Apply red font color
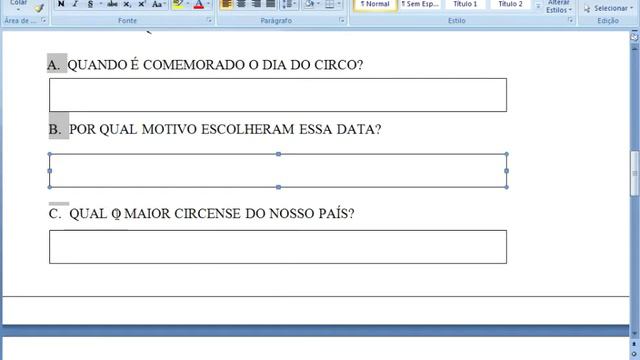The height and width of the screenshot is (360, 640). pos(199,4)
